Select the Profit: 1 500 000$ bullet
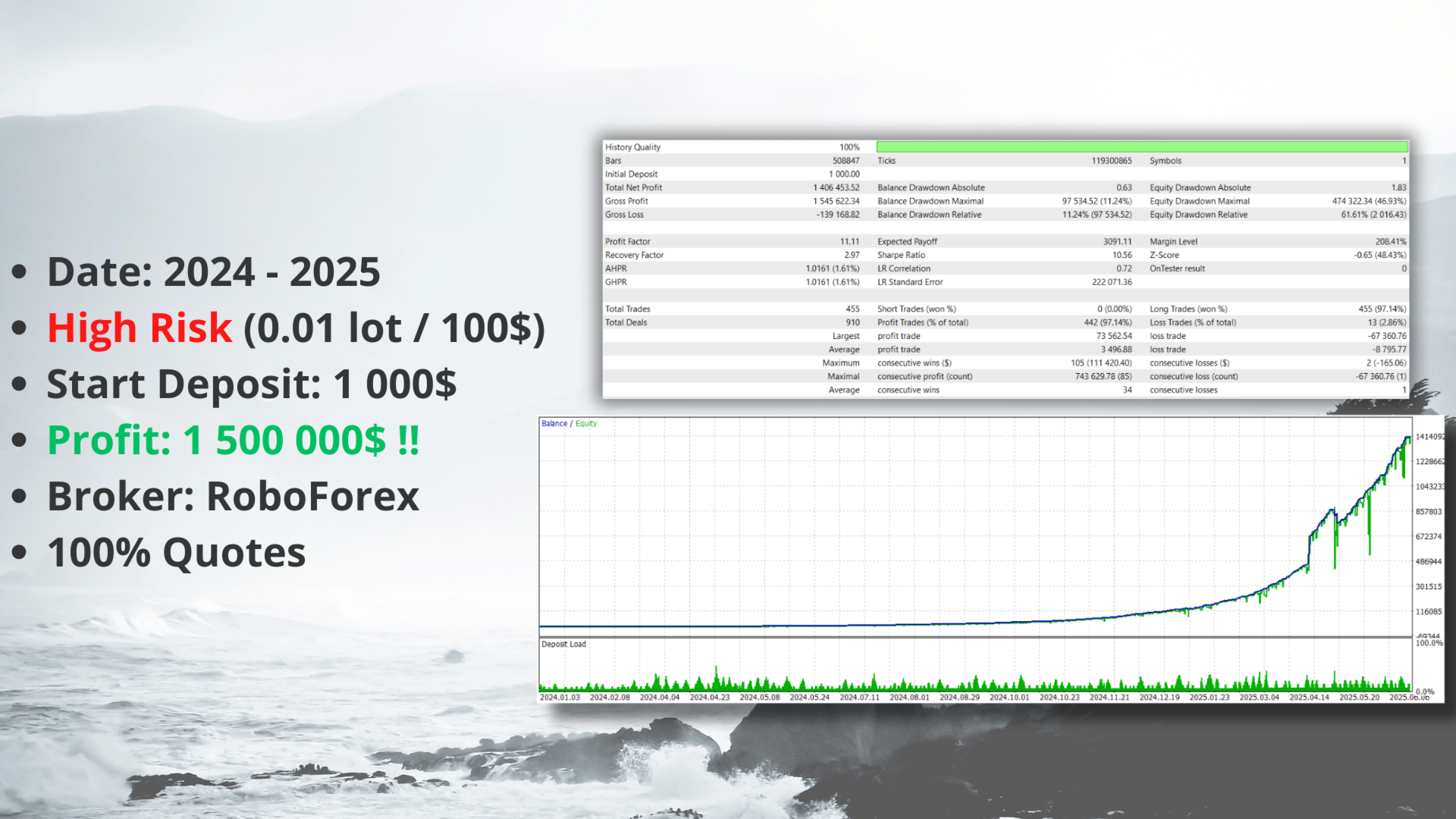Image resolution: width=1456 pixels, height=819 pixels. [x=233, y=440]
